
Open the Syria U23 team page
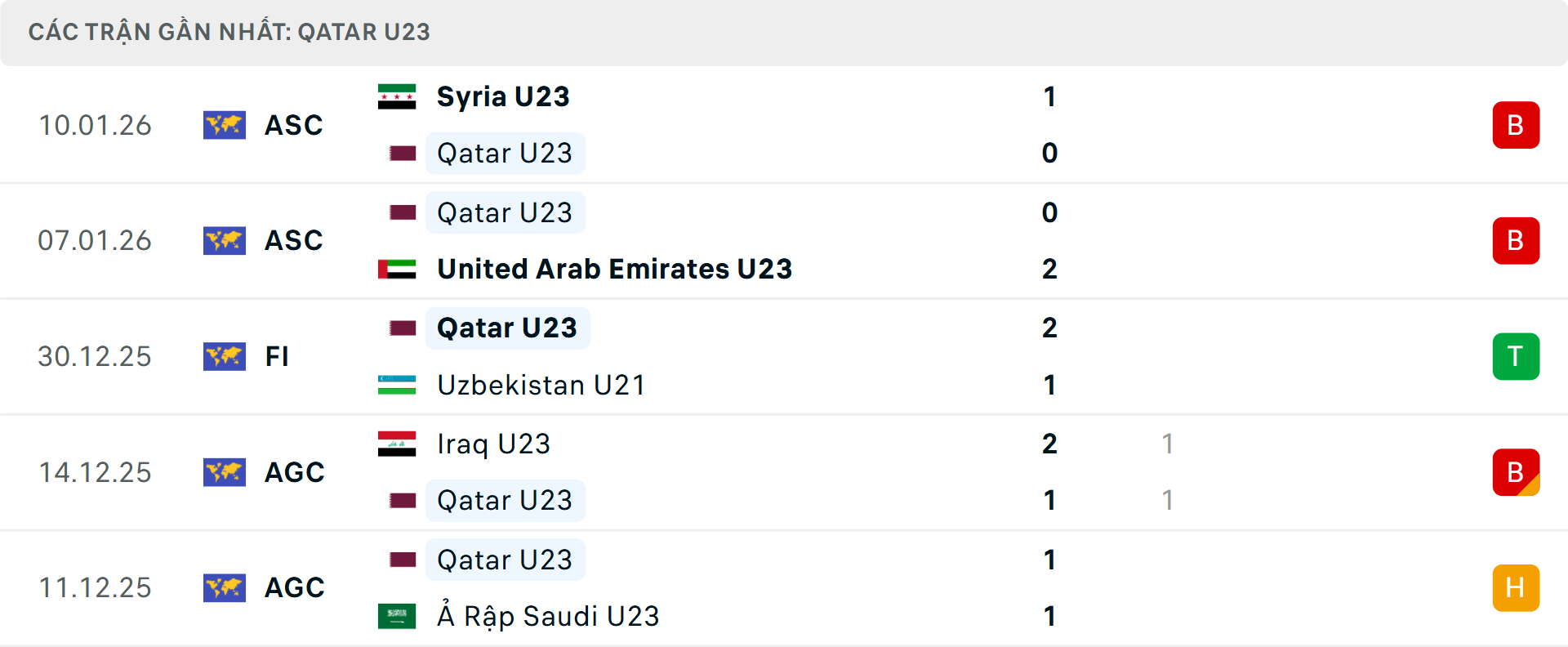click(x=502, y=95)
